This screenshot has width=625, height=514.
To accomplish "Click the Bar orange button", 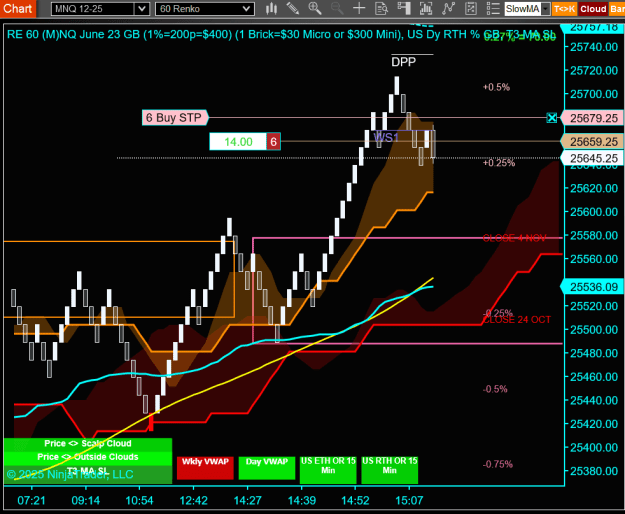I will pos(617,9).
